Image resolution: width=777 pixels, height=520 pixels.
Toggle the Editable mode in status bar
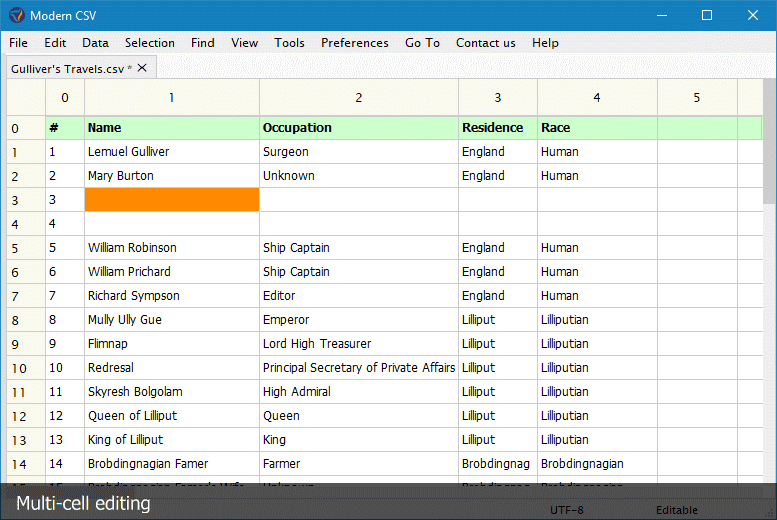click(677, 510)
